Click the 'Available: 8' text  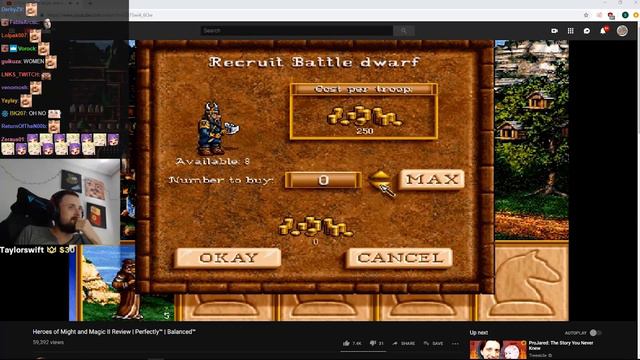click(x=213, y=162)
